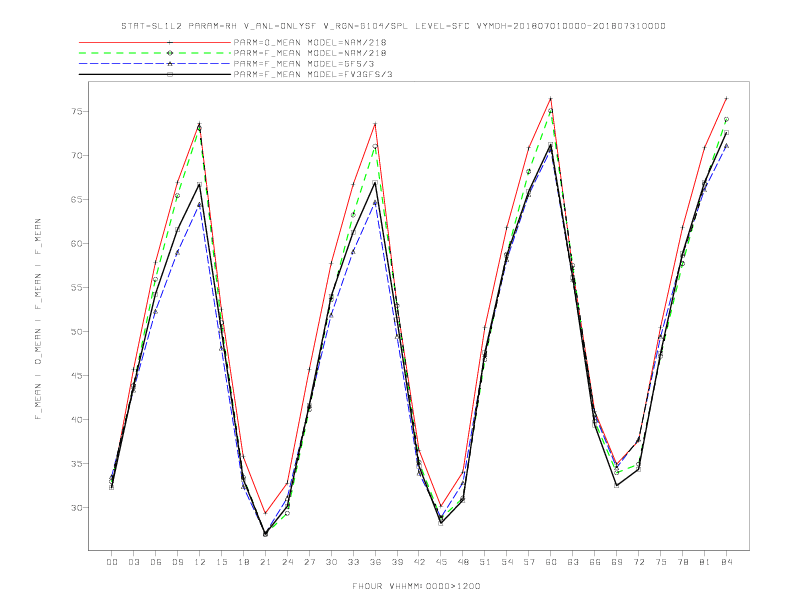This screenshot has height=612, width=792.
Task: Click y-axis tick label 50
Action: [x=75, y=332]
